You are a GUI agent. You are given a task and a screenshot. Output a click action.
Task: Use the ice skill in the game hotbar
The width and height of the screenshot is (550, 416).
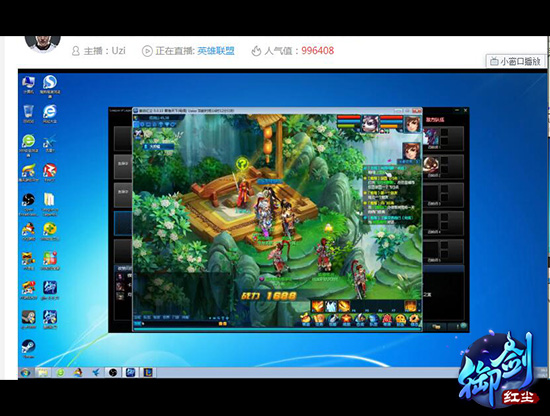pos(331,306)
